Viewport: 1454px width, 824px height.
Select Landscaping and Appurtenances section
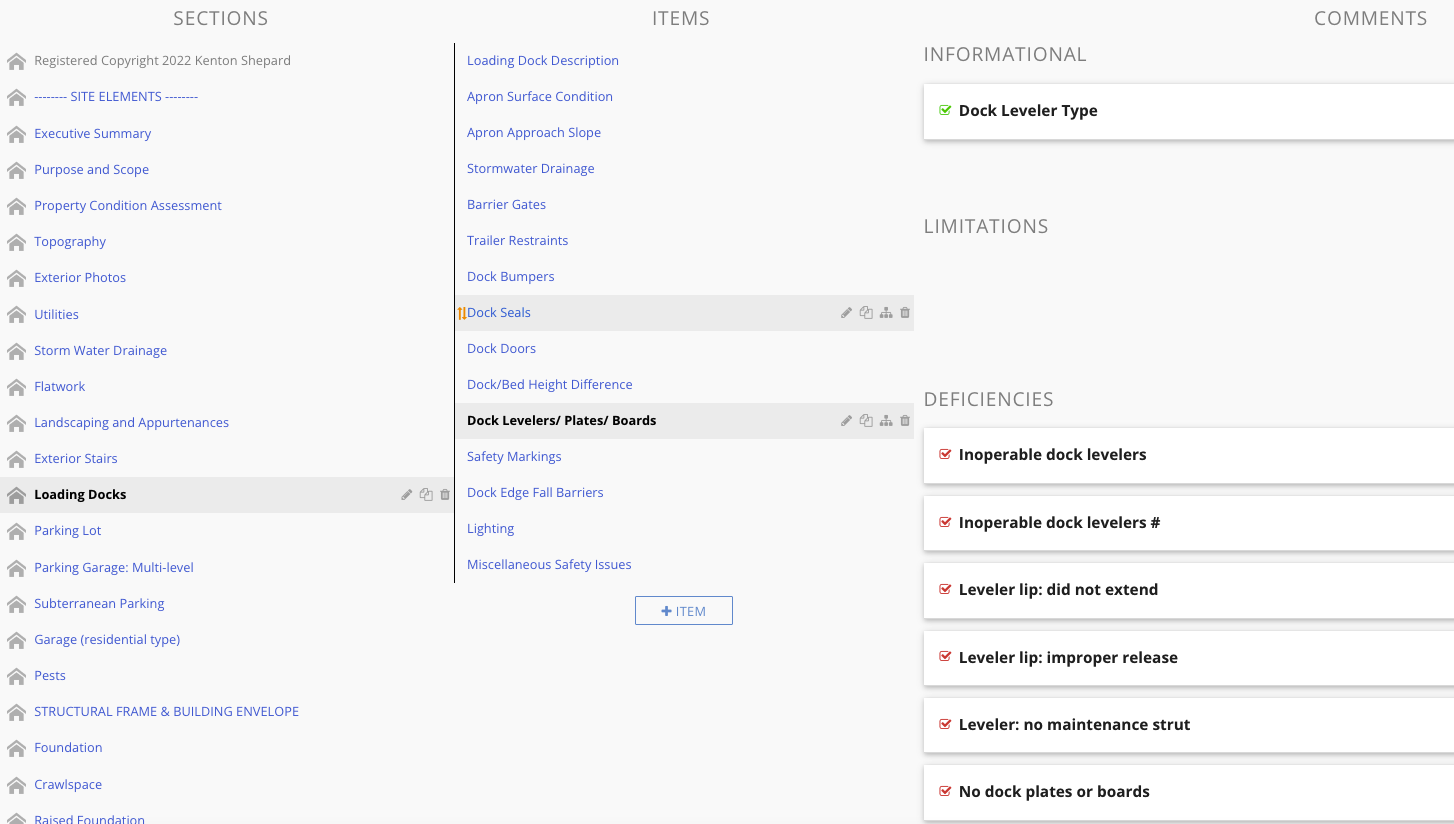(132, 423)
